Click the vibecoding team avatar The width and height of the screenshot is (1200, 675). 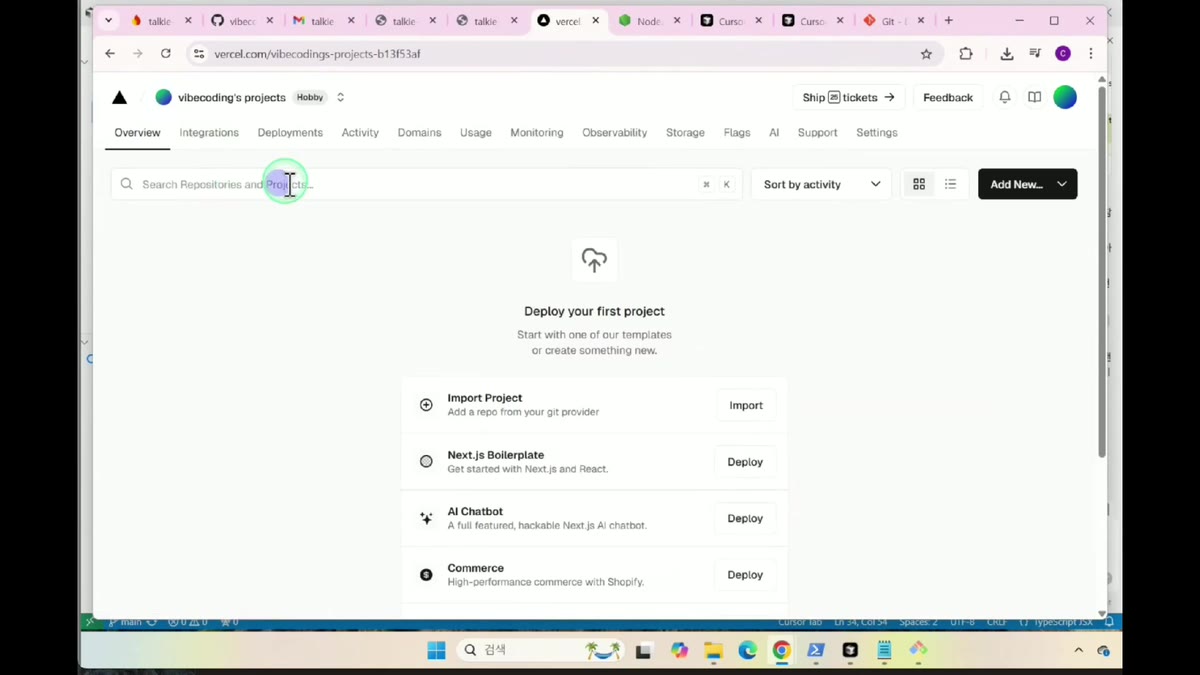163,97
